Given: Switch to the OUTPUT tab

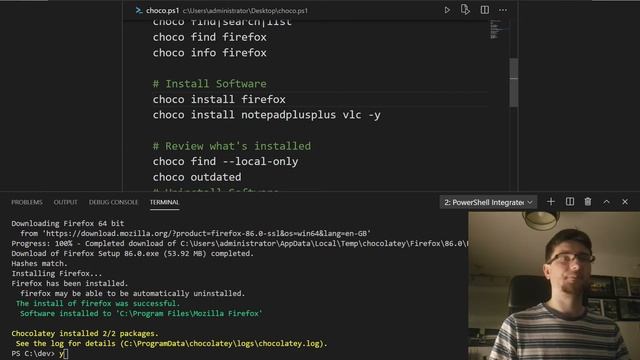Looking at the screenshot, I should click(x=65, y=202).
